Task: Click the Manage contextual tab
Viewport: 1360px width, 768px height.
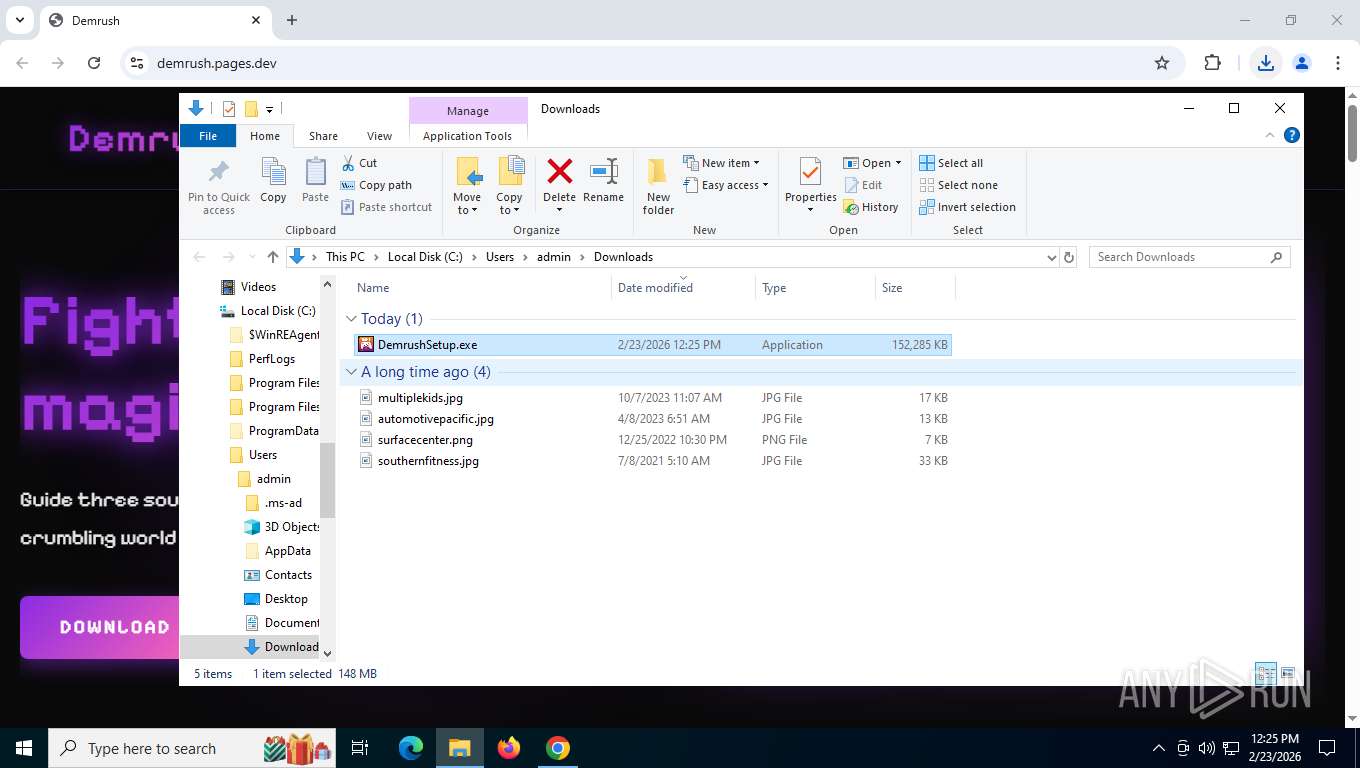Action: click(468, 110)
